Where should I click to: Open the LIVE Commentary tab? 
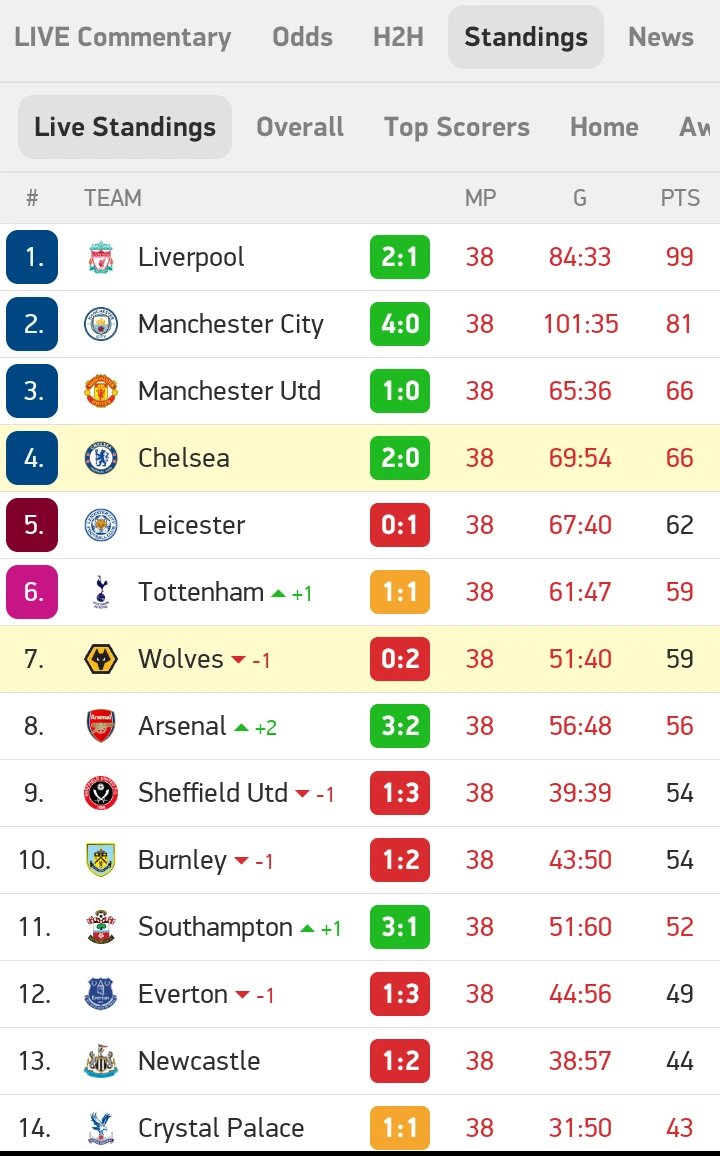tap(122, 37)
